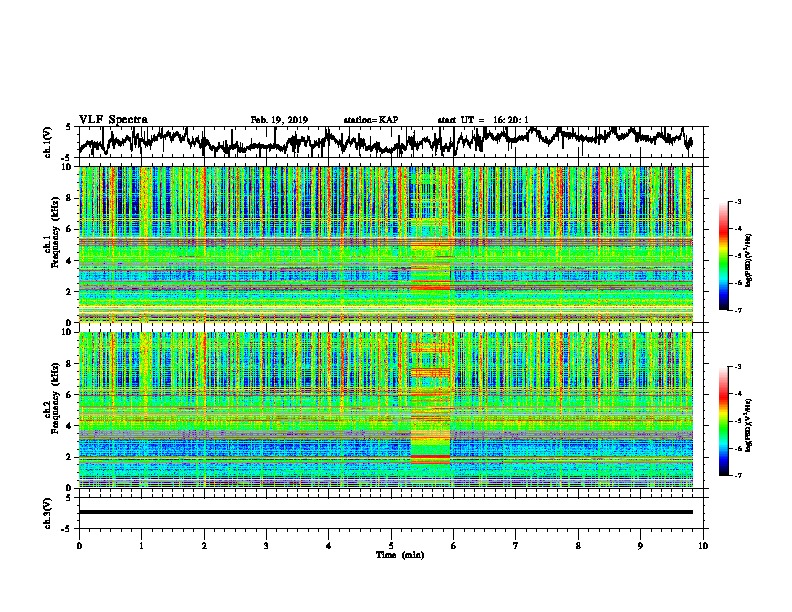Select the date text "Feb. 19, 2019"
This screenshot has width=792, height=612.
[279, 120]
